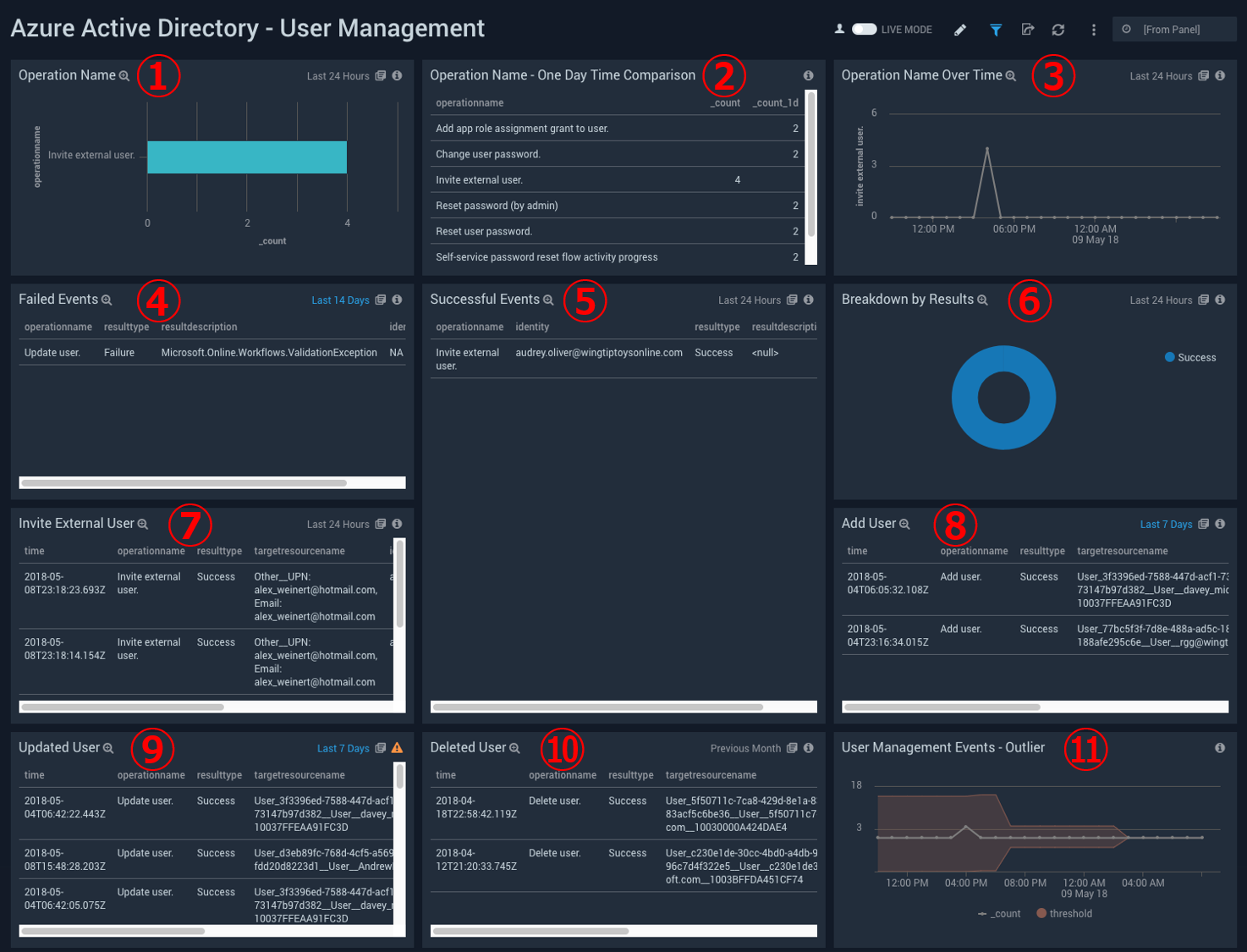Open Last 7 Days range on Add User

click(1166, 525)
